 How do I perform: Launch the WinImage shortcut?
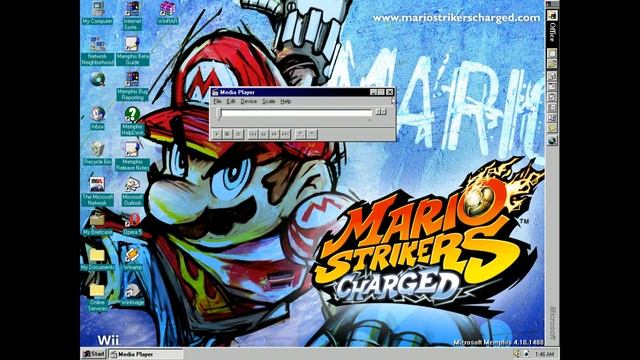[132, 294]
